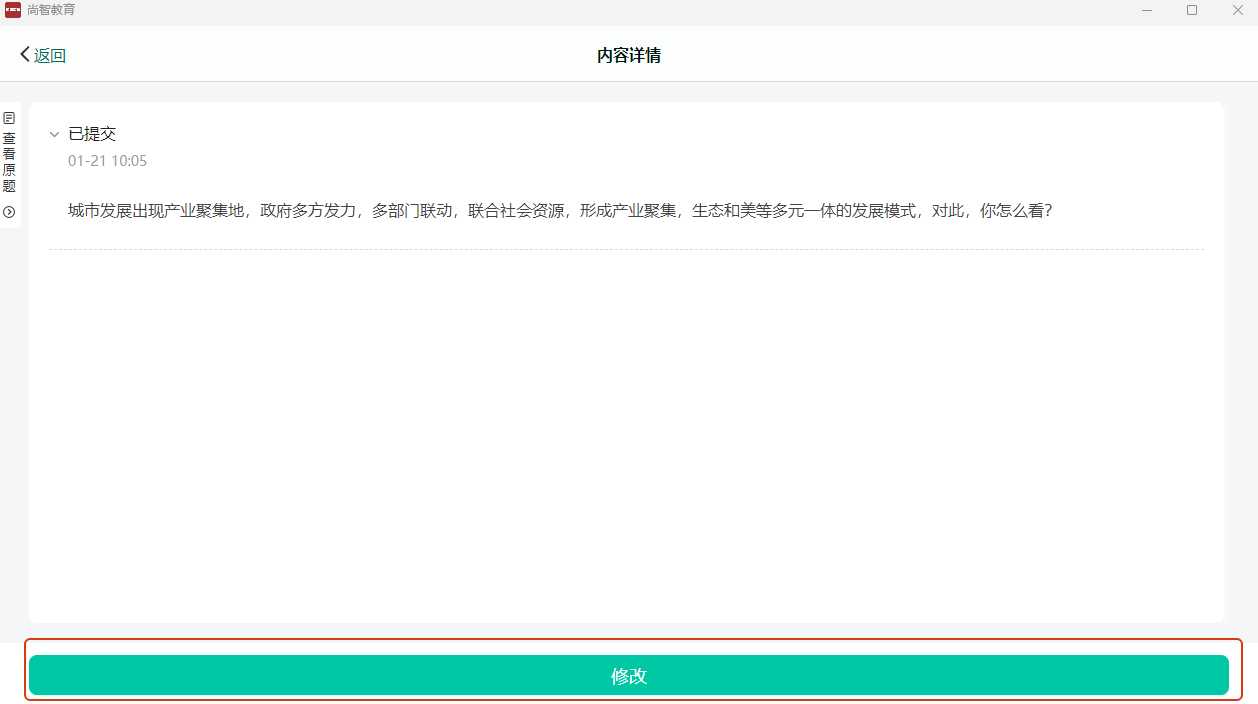Click the back chevron arrow icon
1258x704 pixels.
[25, 55]
